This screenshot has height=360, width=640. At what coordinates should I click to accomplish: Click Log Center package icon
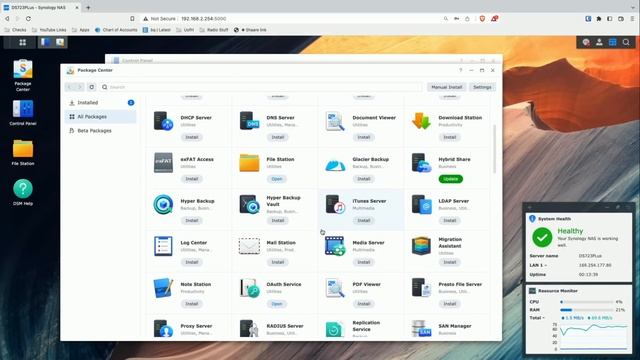[163, 246]
